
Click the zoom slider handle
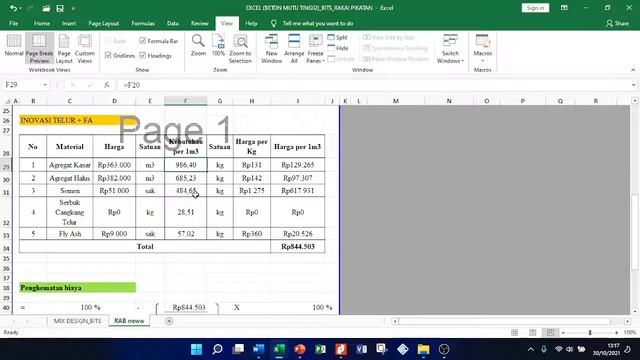point(590,333)
